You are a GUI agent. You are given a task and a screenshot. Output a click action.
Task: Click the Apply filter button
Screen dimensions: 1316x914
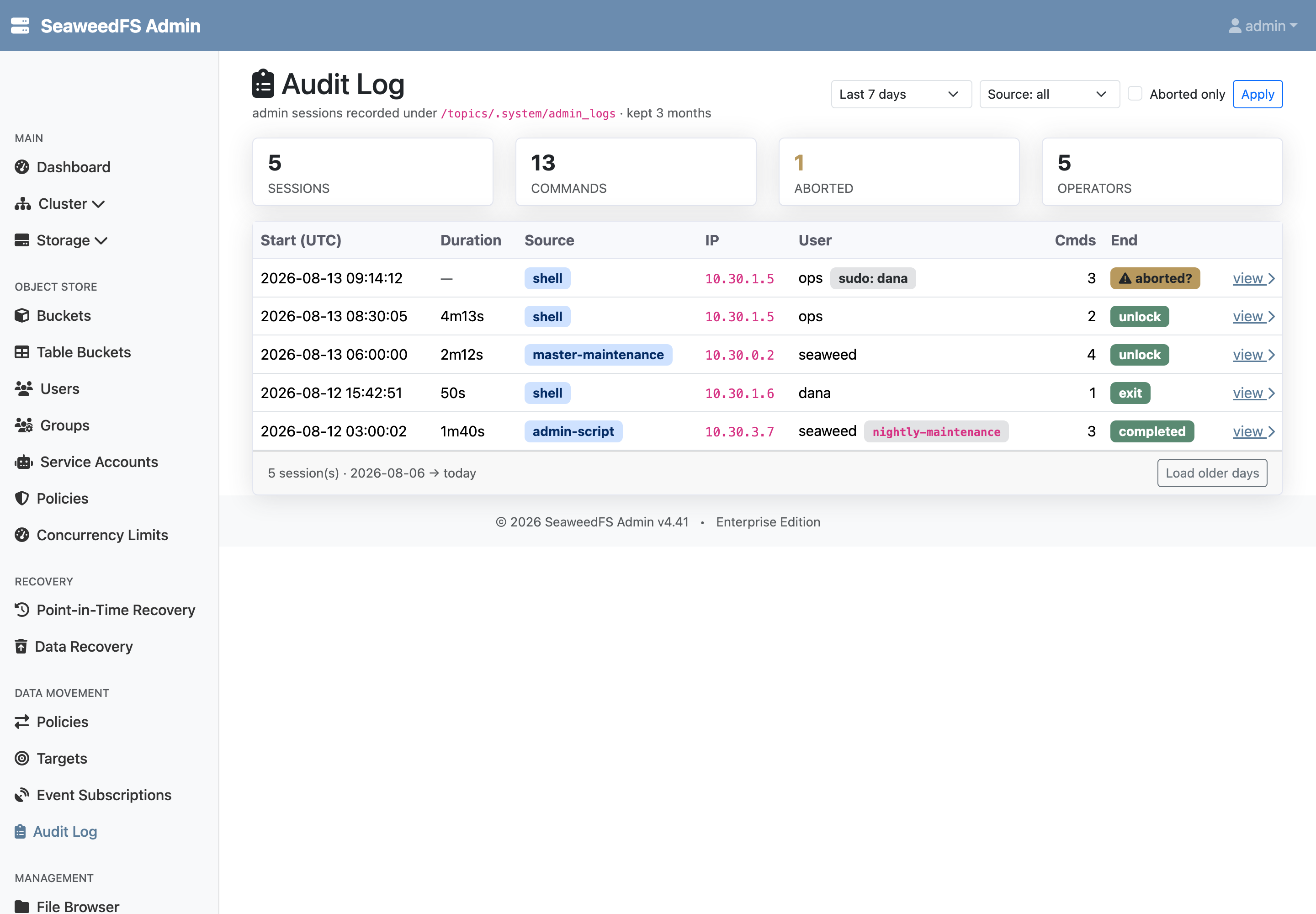tap(1257, 94)
